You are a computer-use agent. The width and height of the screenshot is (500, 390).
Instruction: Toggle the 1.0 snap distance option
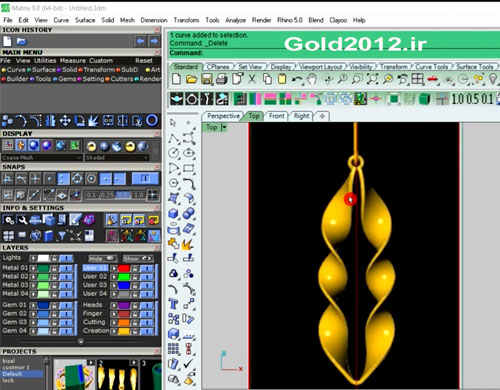point(139,195)
